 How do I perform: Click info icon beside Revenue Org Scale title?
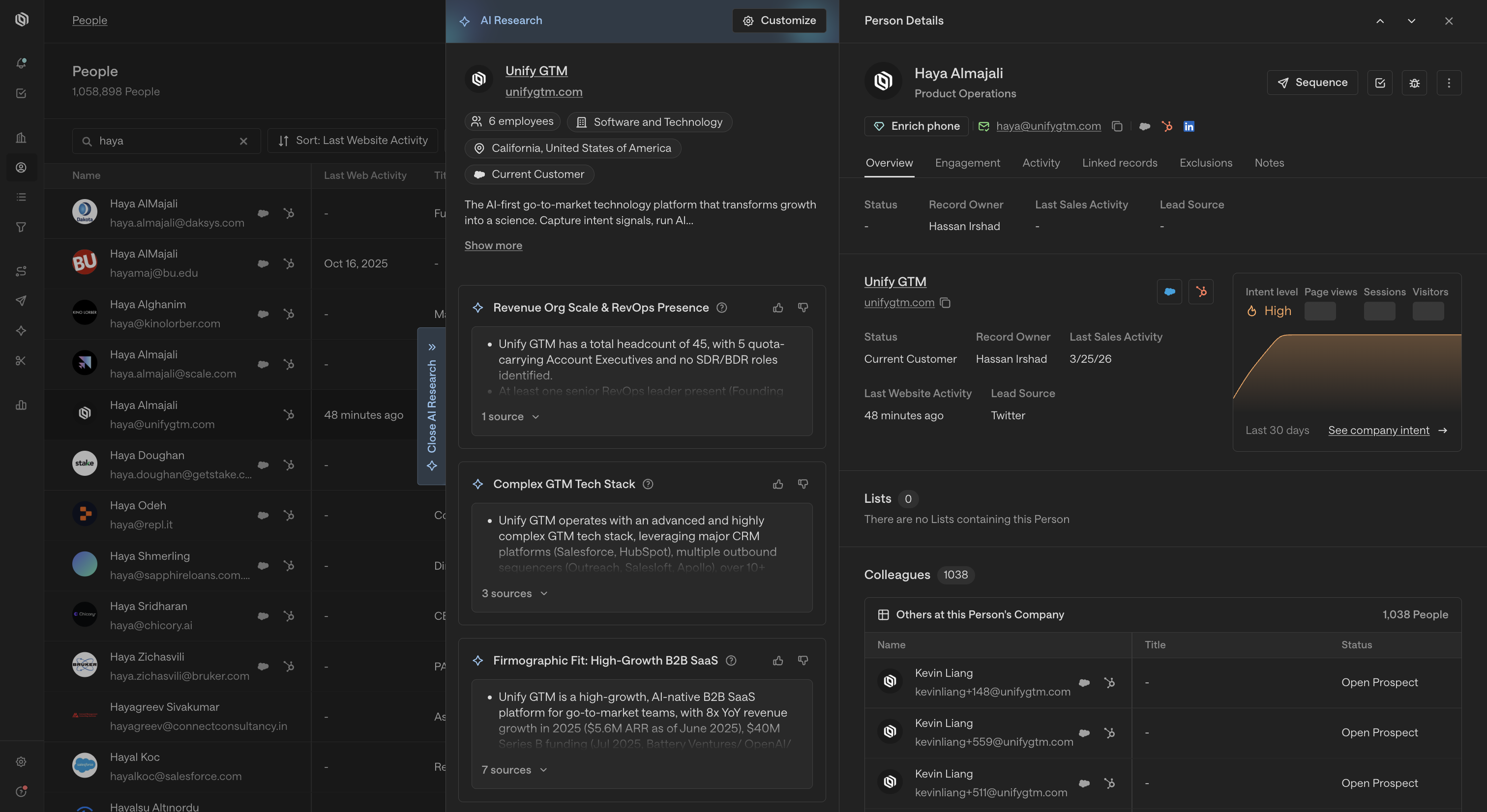point(721,308)
